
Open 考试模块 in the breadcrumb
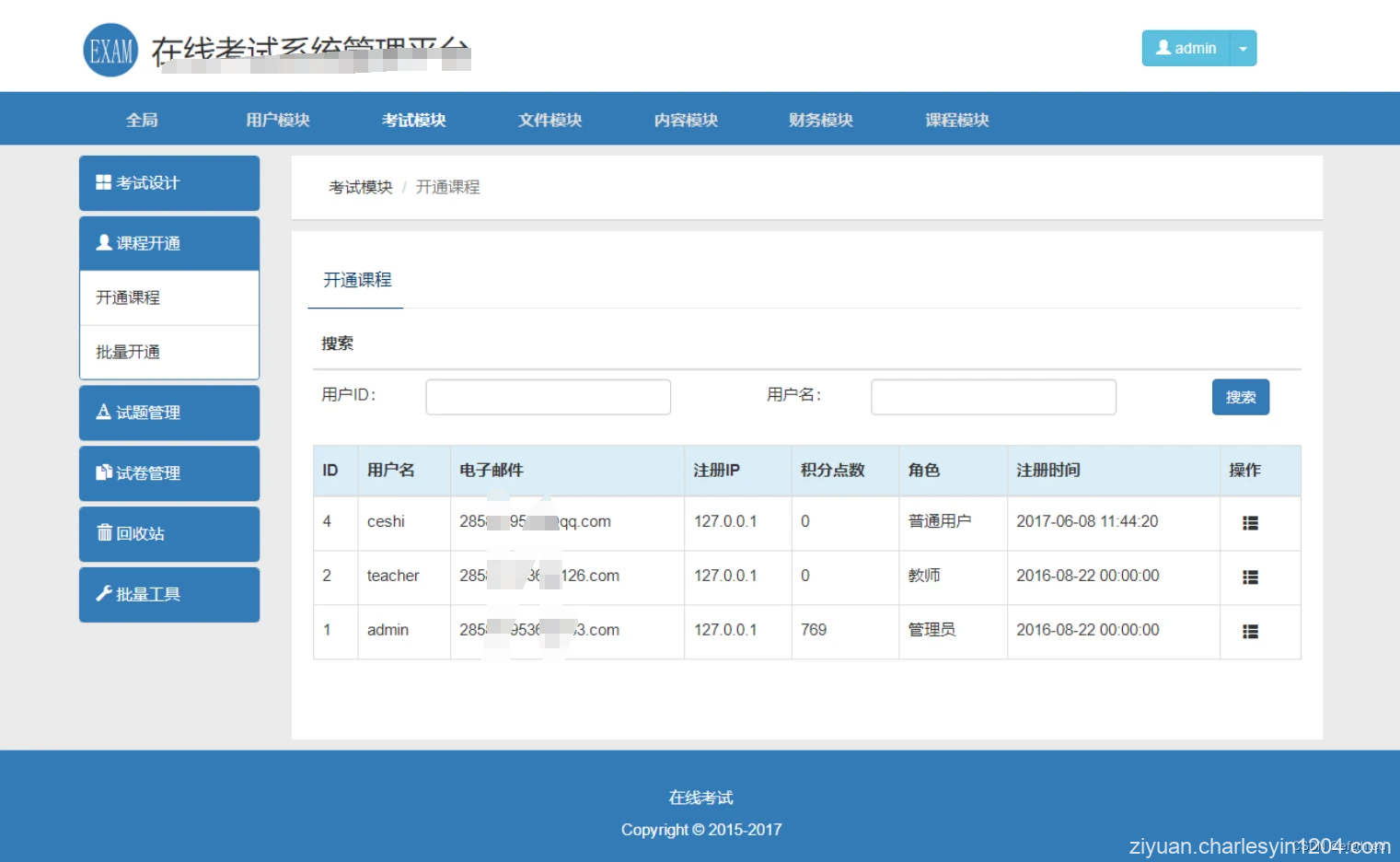360,187
